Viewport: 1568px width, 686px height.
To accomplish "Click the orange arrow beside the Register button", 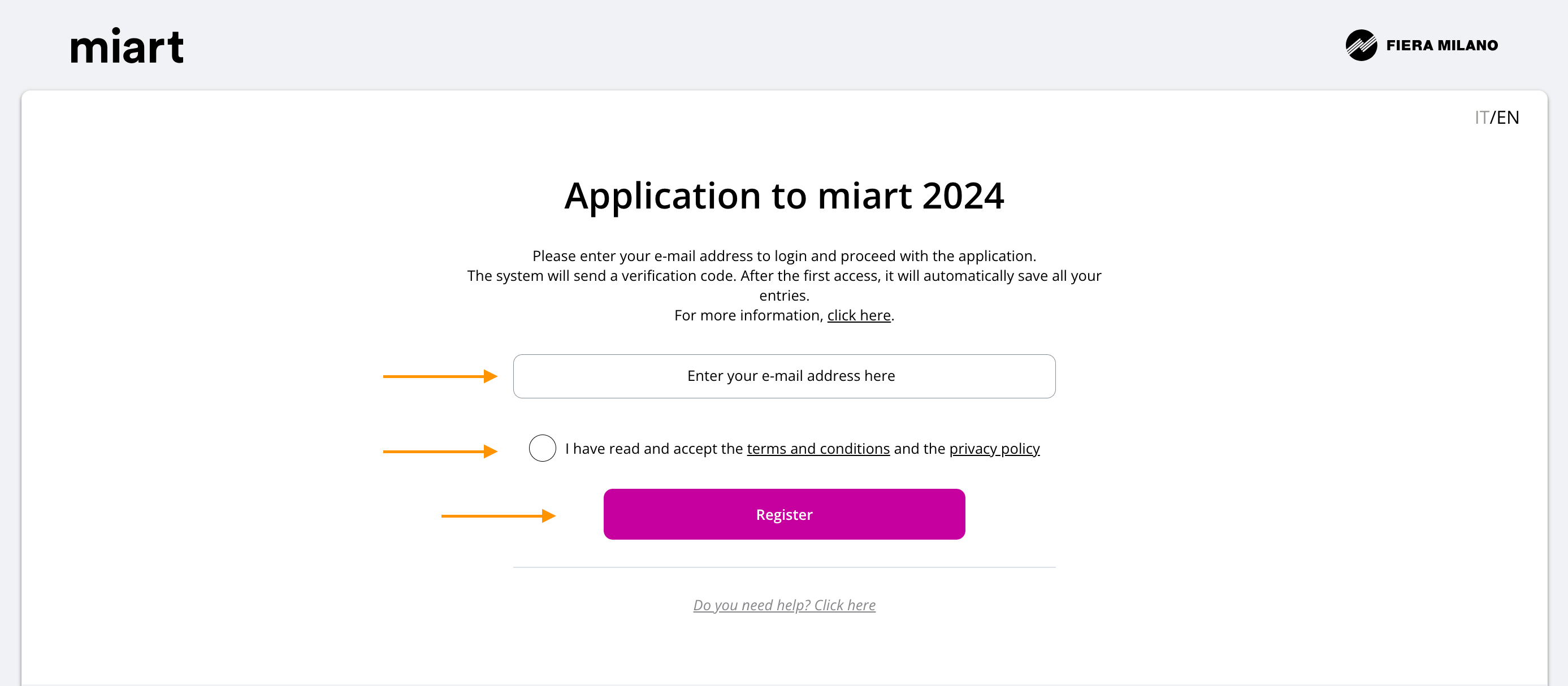I will click(x=497, y=516).
